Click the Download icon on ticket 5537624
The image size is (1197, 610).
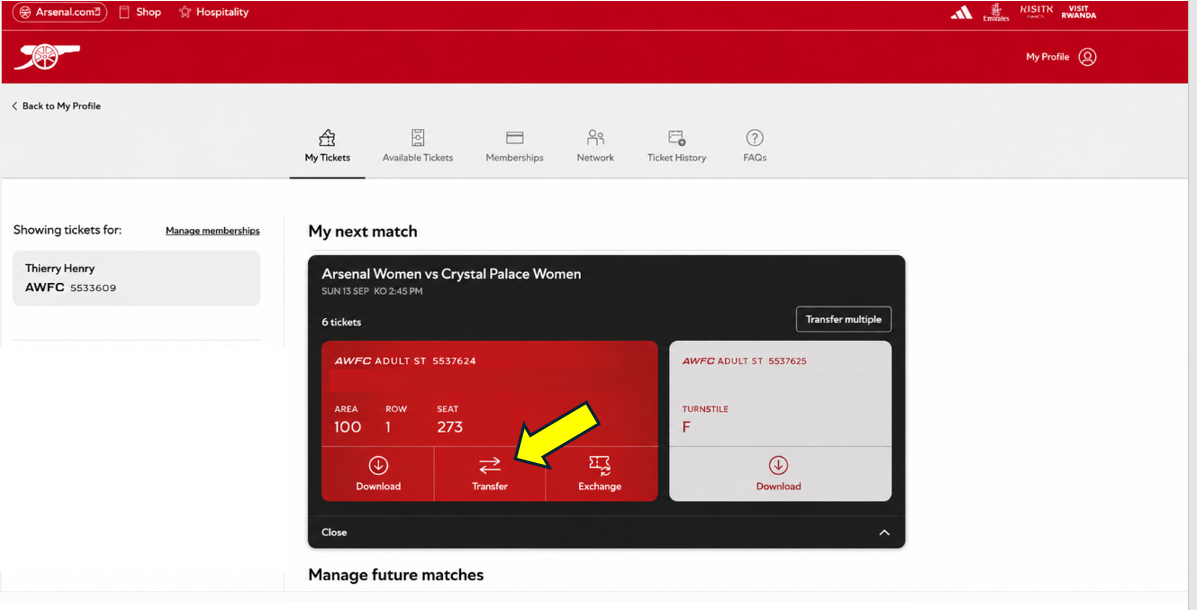point(378,465)
